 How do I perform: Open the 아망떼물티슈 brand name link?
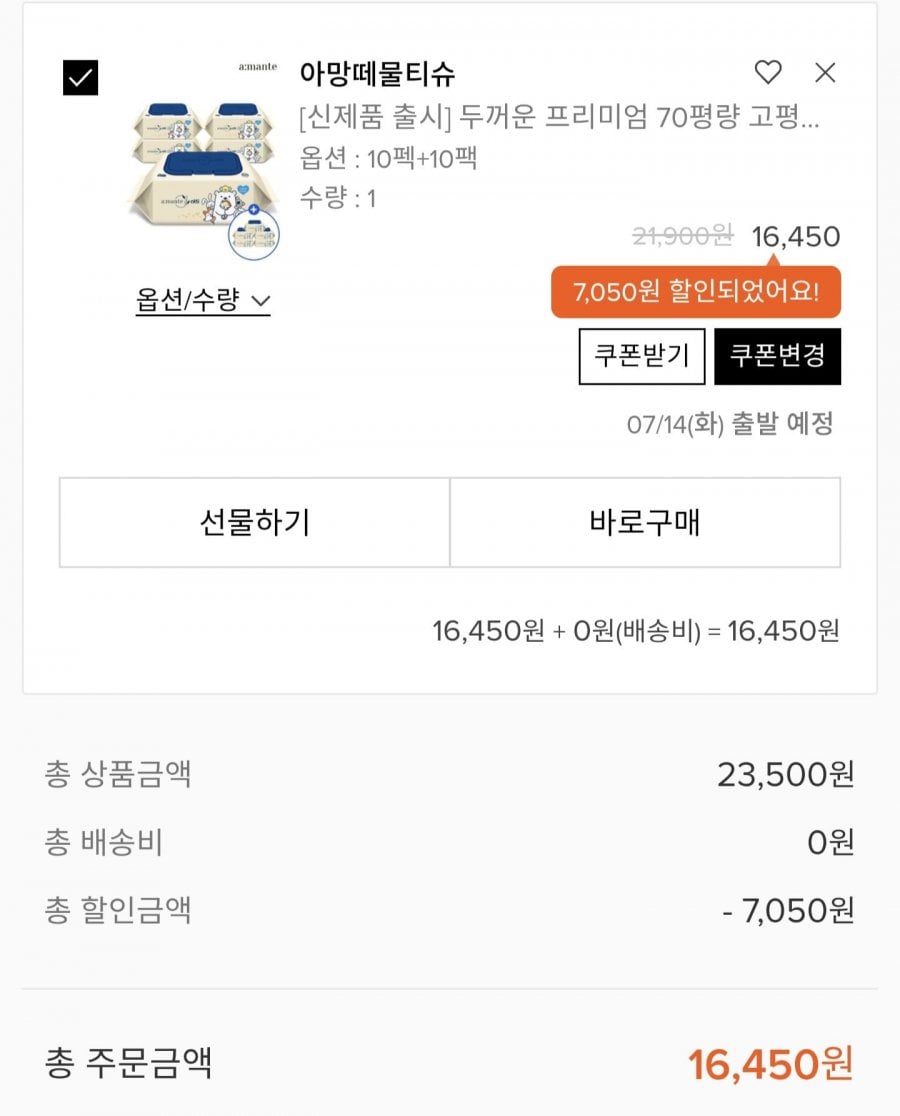pos(377,74)
